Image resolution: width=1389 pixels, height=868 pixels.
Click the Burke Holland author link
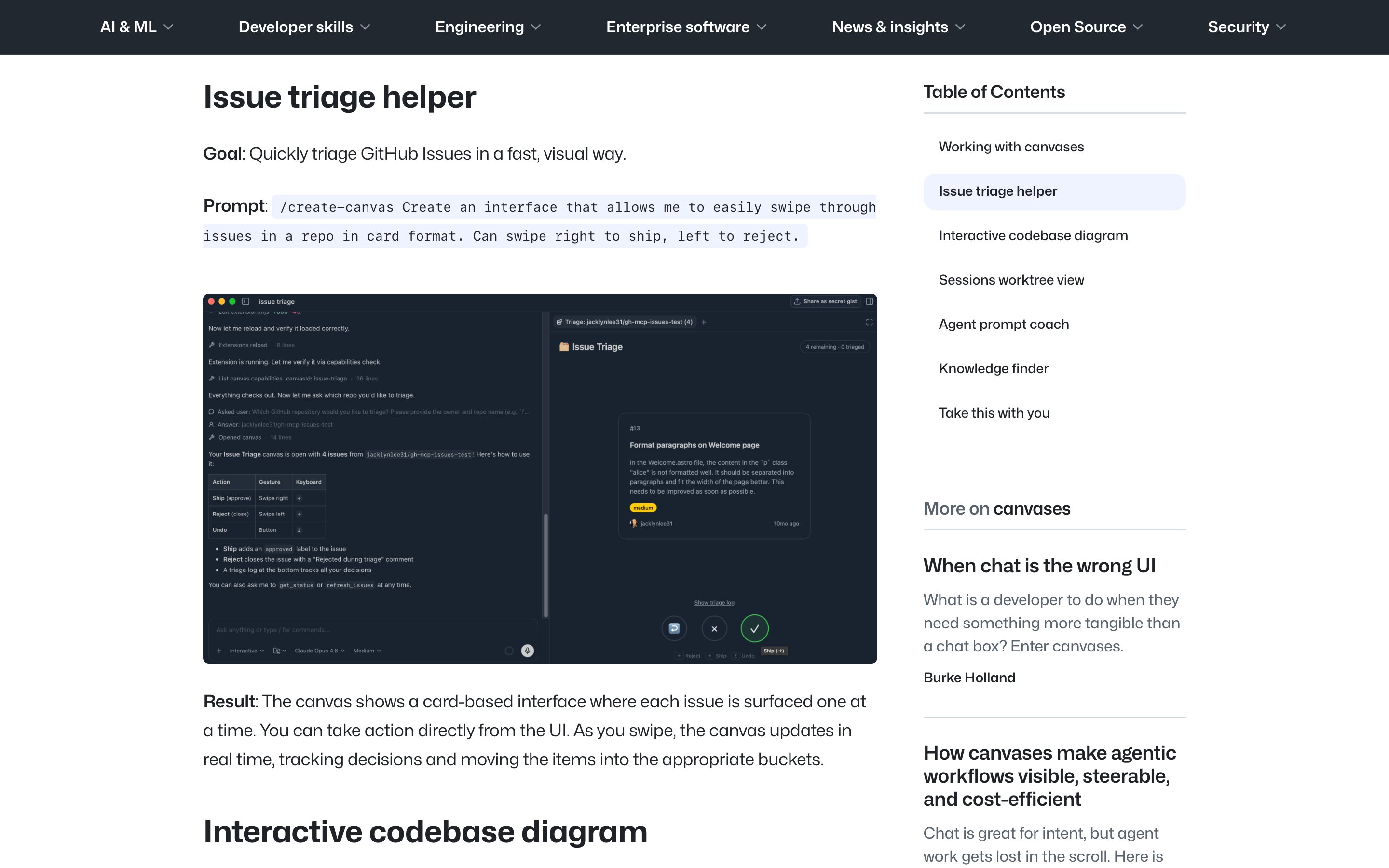tap(969, 678)
